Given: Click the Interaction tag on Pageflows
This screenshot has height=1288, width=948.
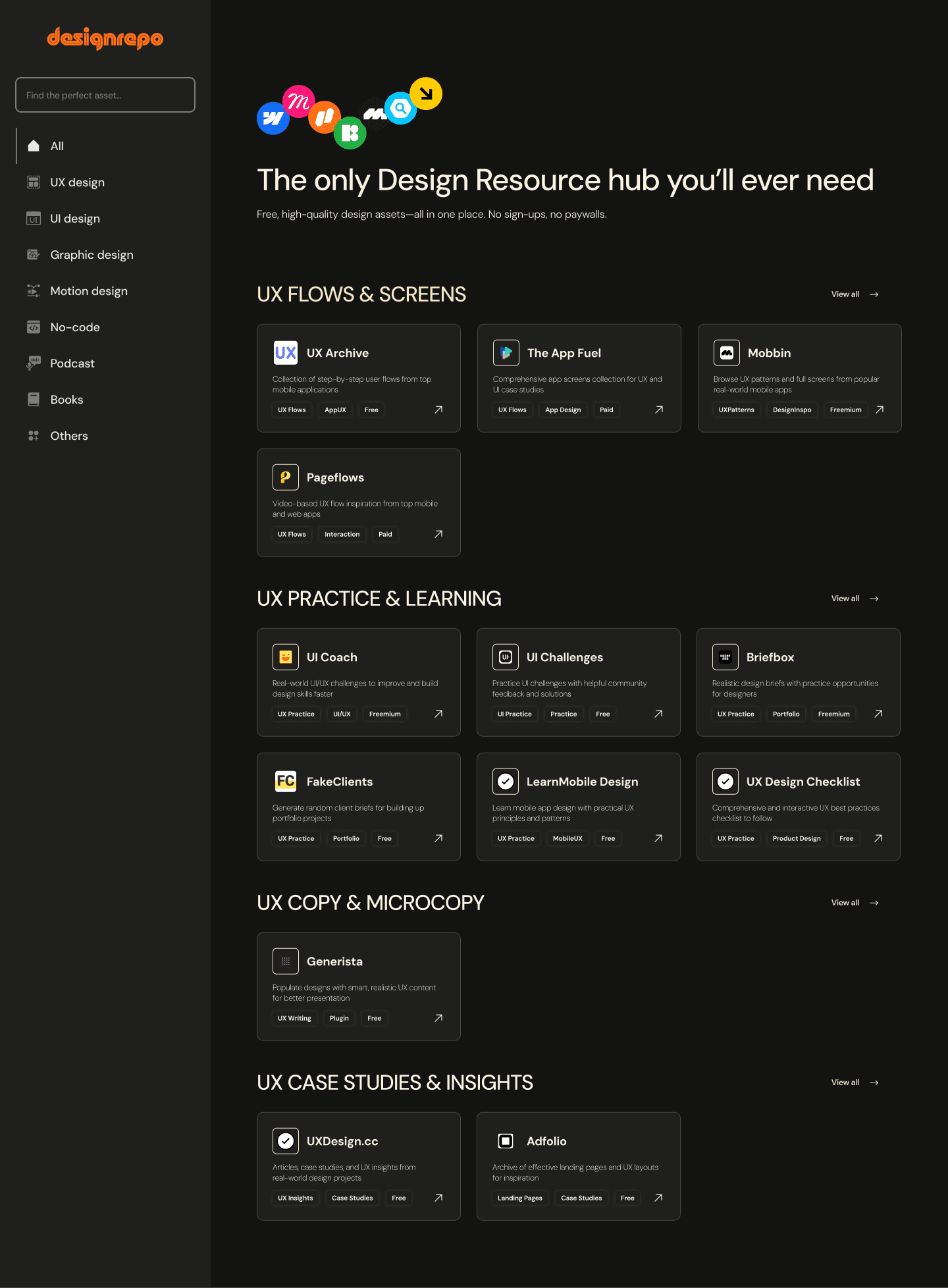Looking at the screenshot, I should point(342,534).
